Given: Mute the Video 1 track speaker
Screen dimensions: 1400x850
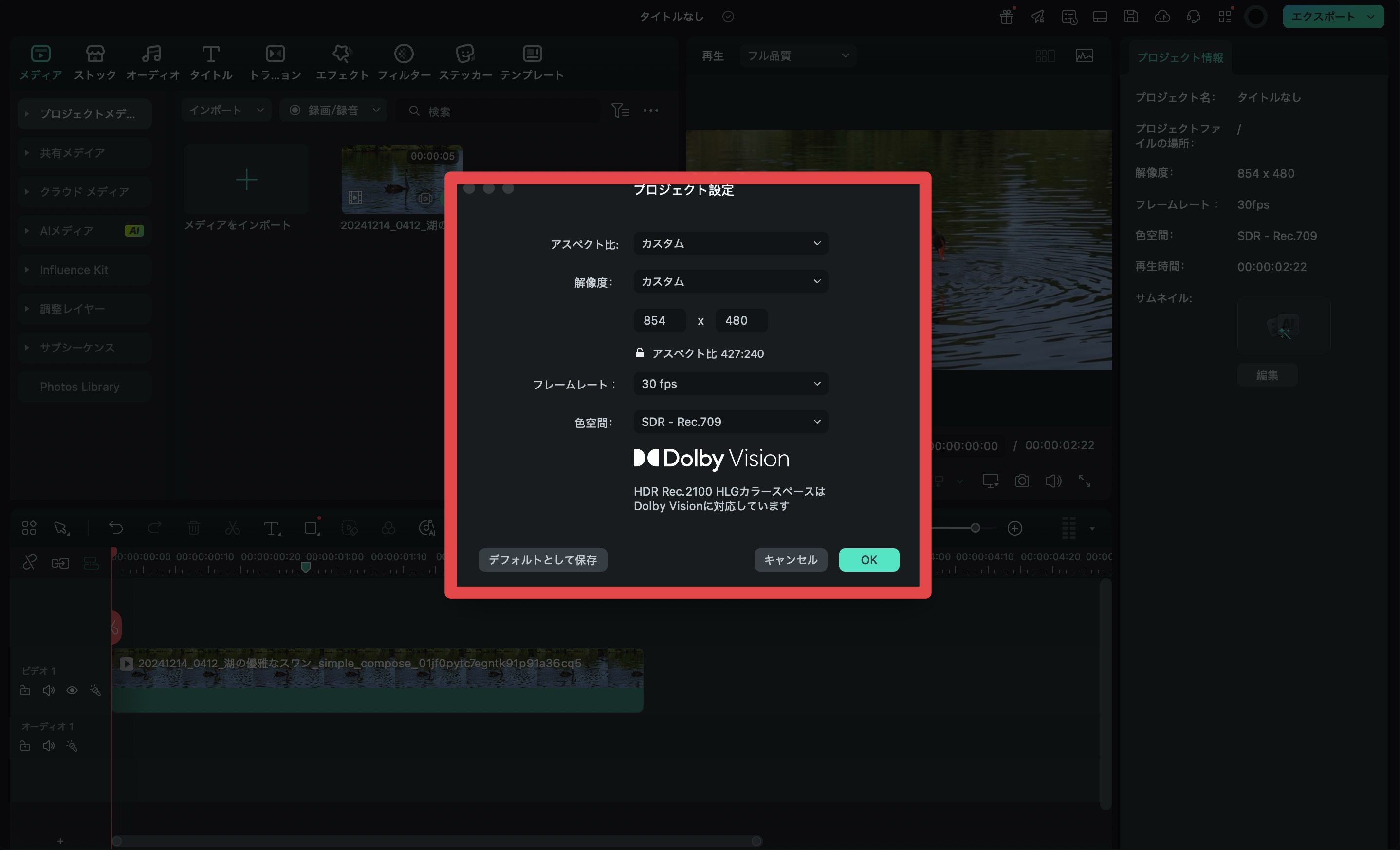Looking at the screenshot, I should click(x=48, y=690).
